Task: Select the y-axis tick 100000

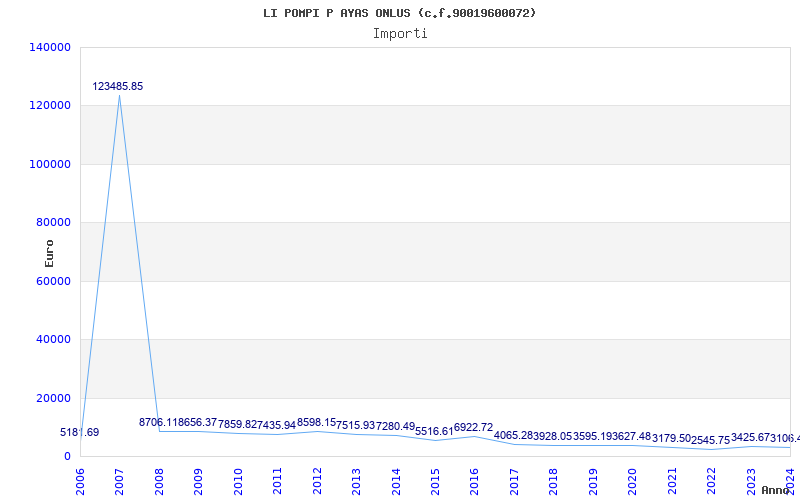Action: (50, 164)
